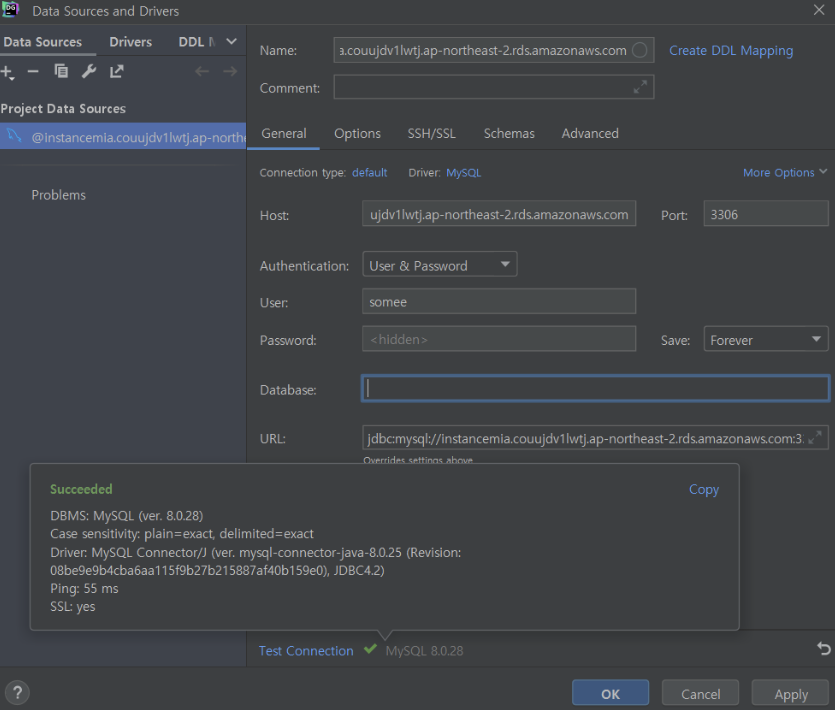Viewport: 835px width, 710px height.
Task: Click the hidden Password field
Action: pos(499,339)
